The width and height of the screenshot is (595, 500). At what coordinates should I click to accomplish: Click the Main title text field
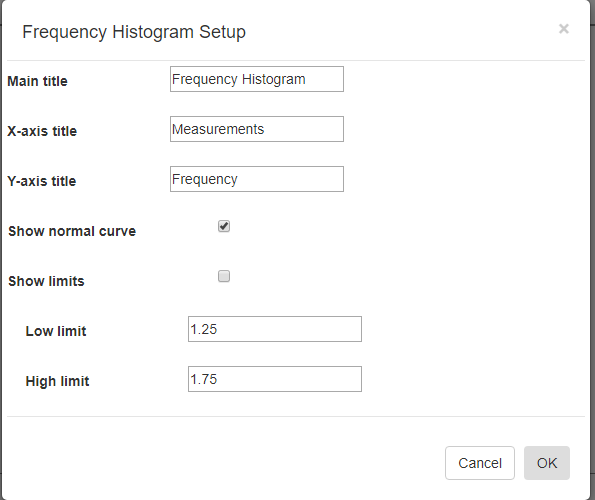point(257,79)
